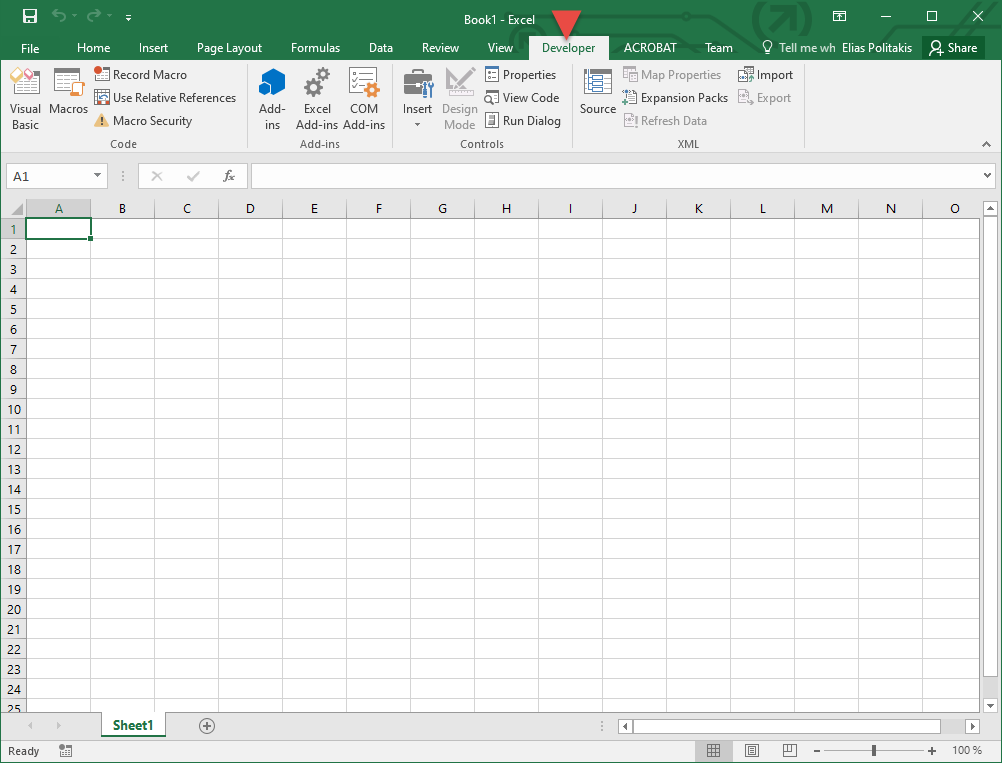Image resolution: width=1002 pixels, height=763 pixels.
Task: Switch to the Insert ribbon tab
Action: (x=153, y=48)
